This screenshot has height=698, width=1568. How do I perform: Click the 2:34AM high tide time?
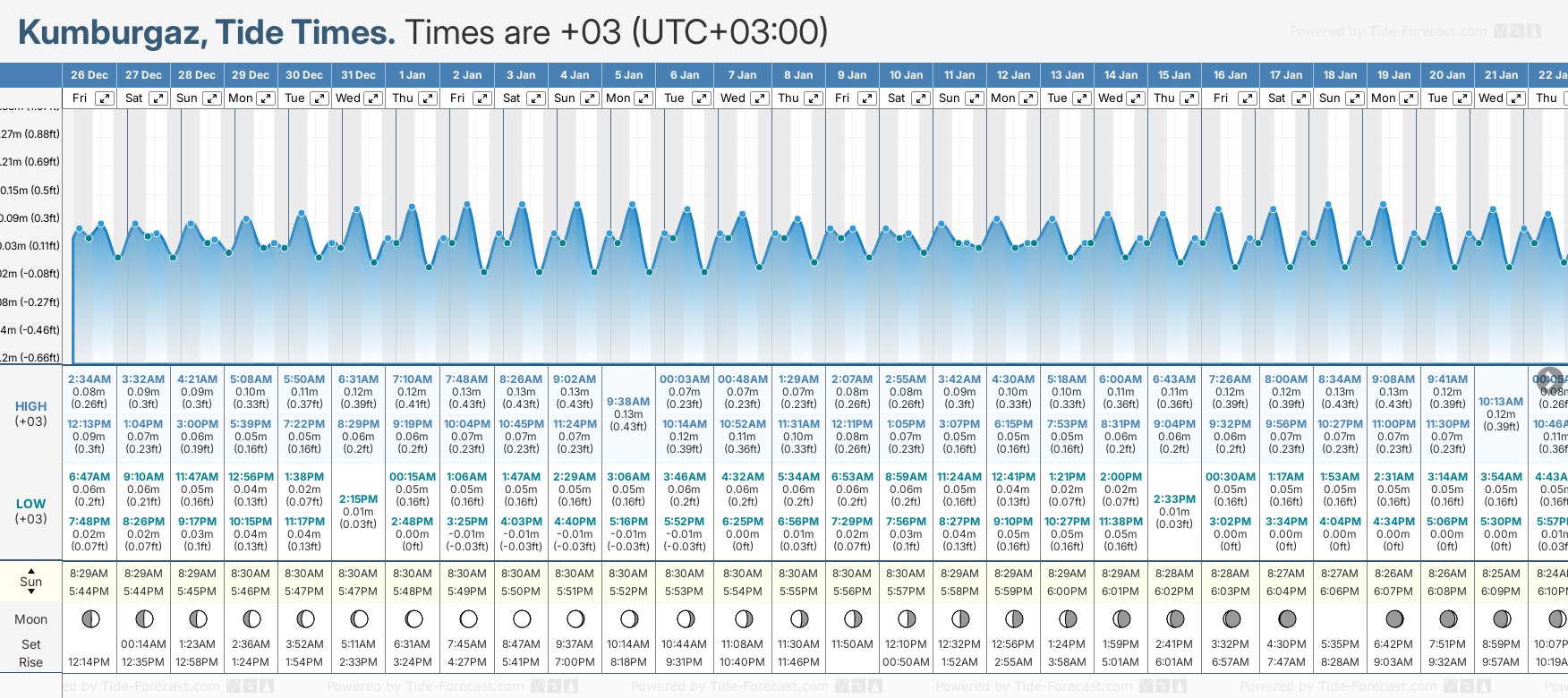(x=89, y=379)
